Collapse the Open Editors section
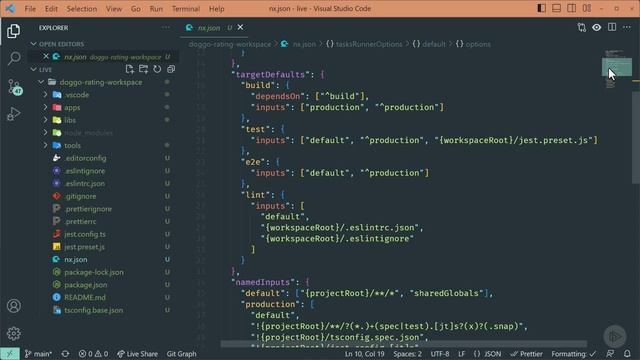Viewport: 640px width, 360px height. click(x=33, y=44)
